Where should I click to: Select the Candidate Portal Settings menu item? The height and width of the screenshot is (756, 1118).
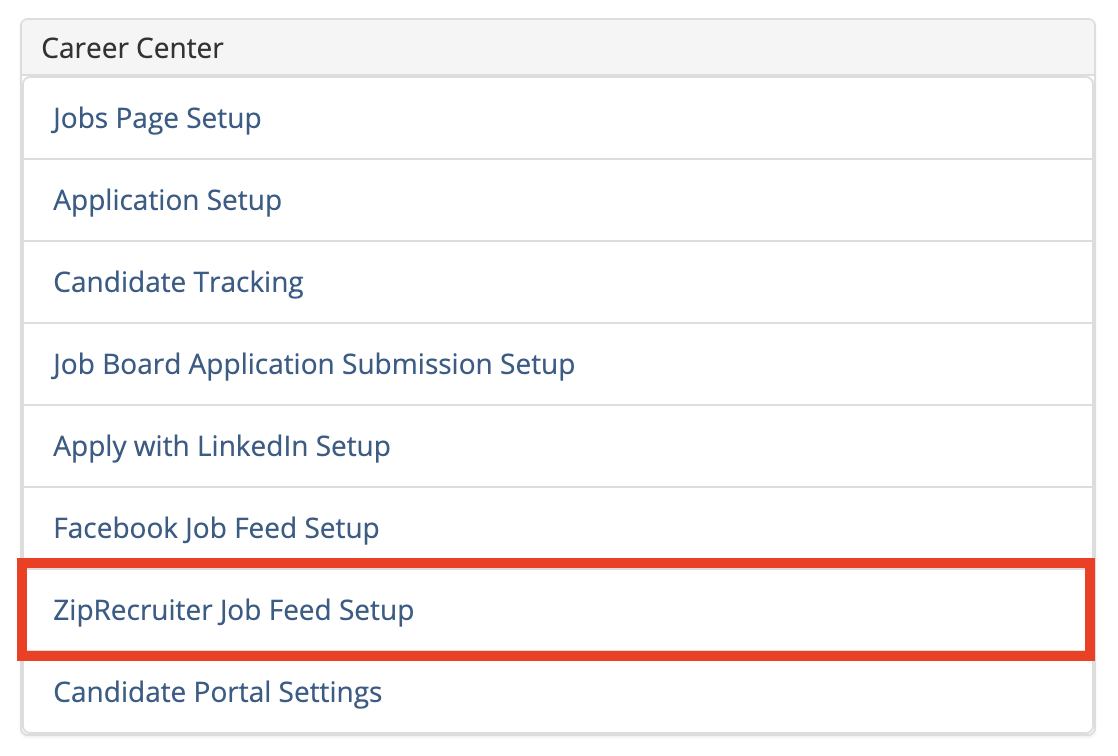217,692
